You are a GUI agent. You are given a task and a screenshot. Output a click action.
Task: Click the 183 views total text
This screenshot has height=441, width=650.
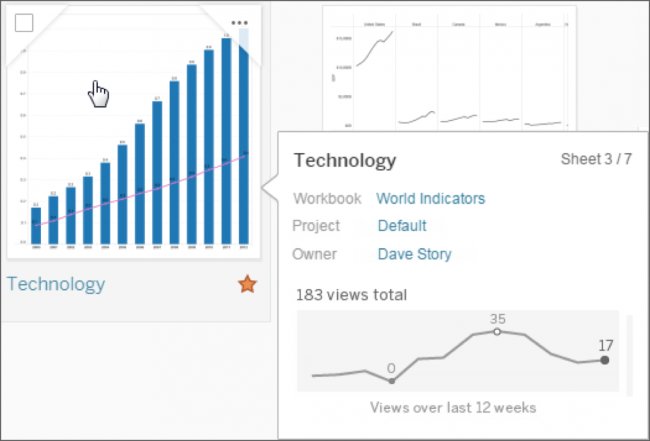click(351, 295)
